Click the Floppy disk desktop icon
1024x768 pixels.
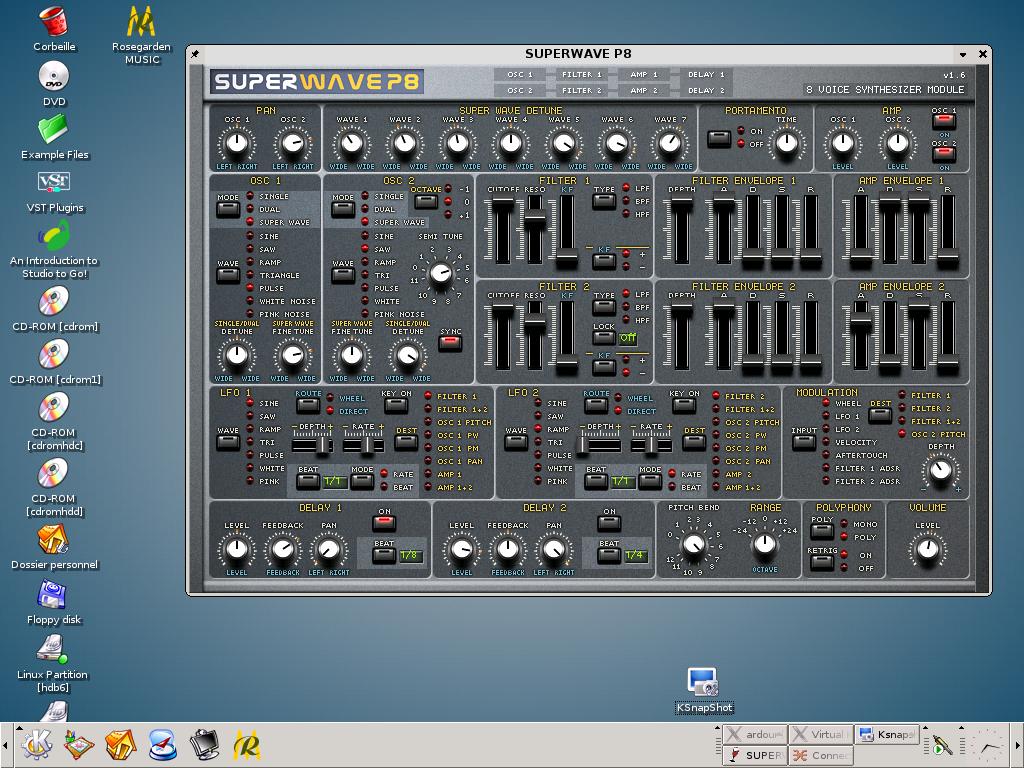coord(53,596)
